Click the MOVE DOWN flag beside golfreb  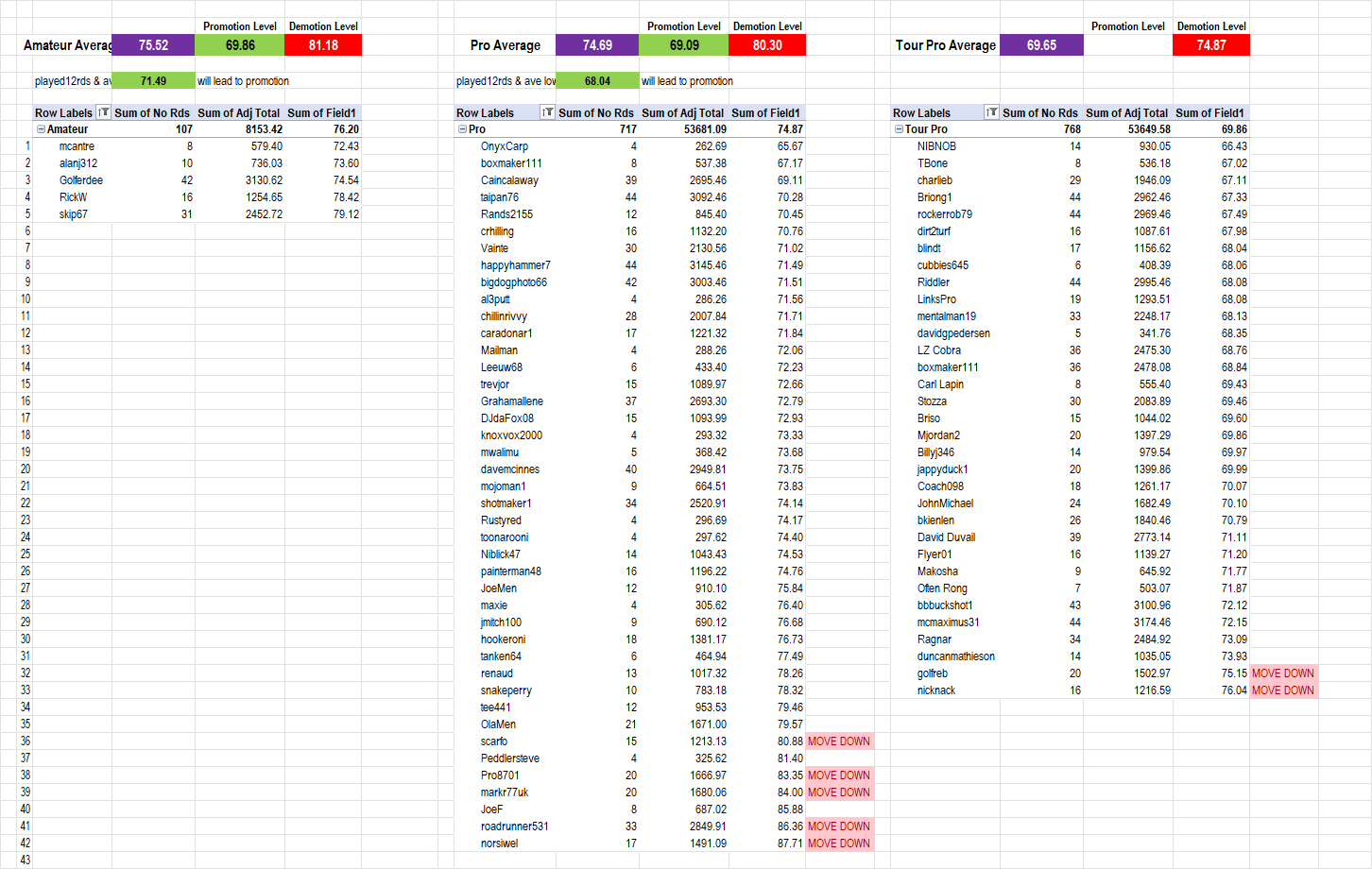1282,673
